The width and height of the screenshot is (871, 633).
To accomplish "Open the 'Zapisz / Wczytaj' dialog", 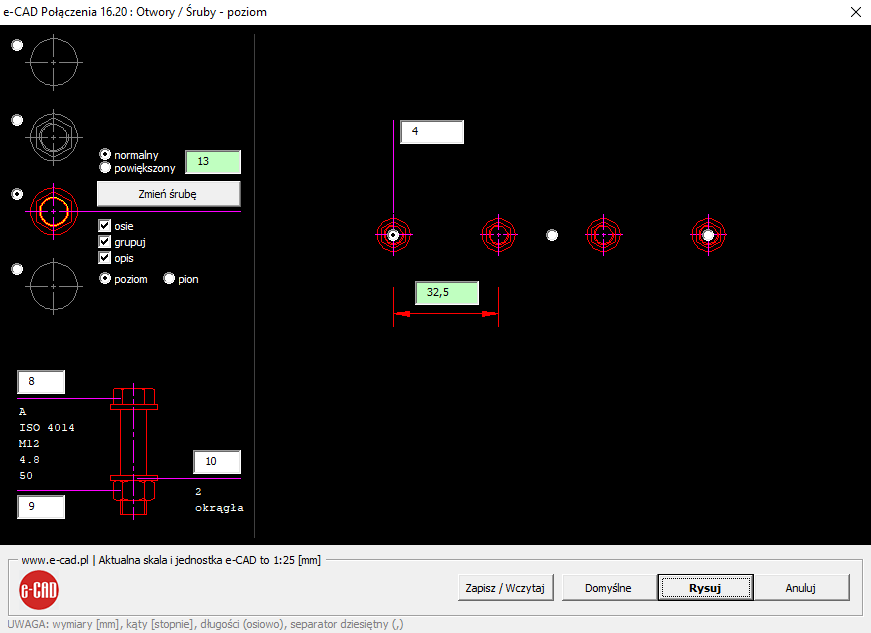I will [x=505, y=588].
